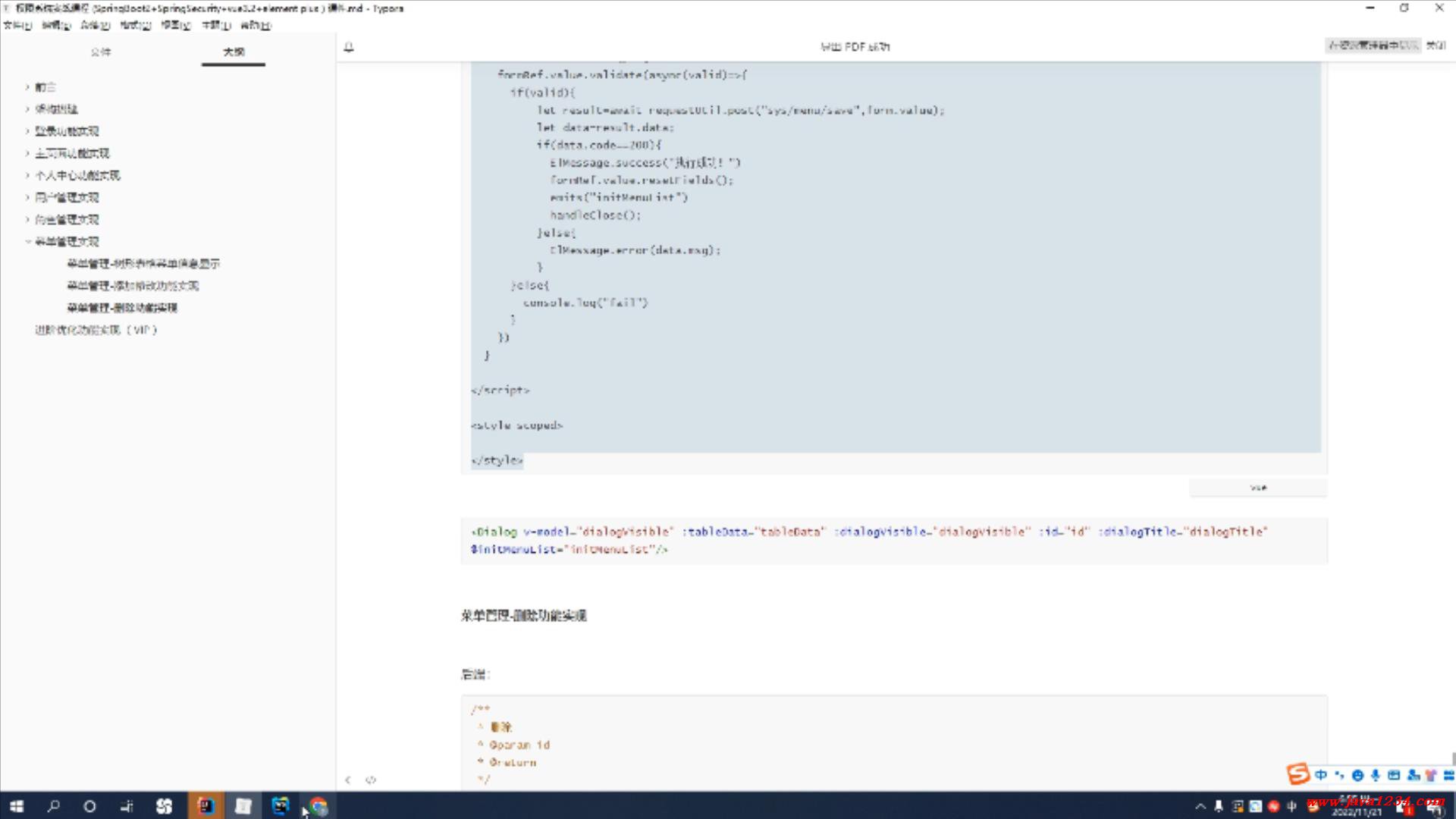
Task: Click the console.log("fail") line
Action: 585,303
